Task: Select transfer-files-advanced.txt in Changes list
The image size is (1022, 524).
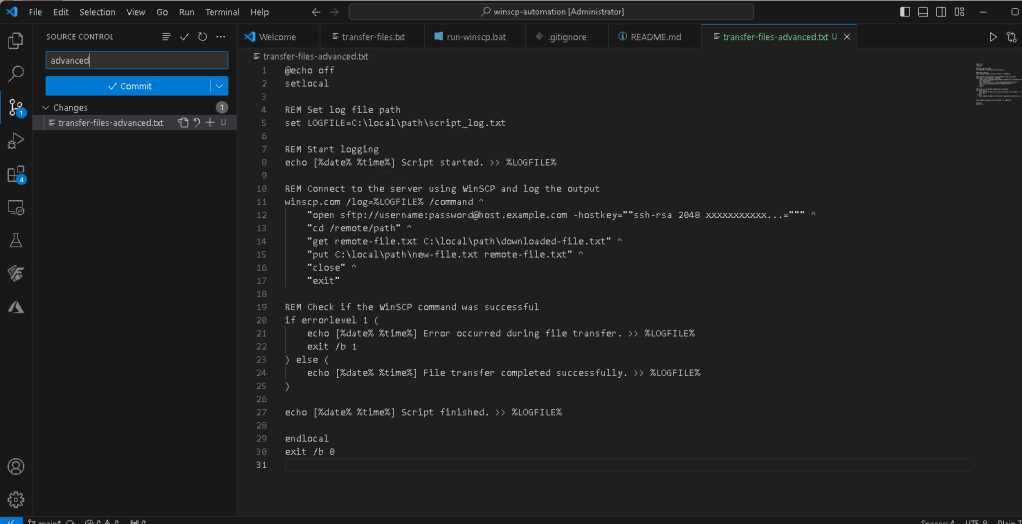Action: point(135,123)
